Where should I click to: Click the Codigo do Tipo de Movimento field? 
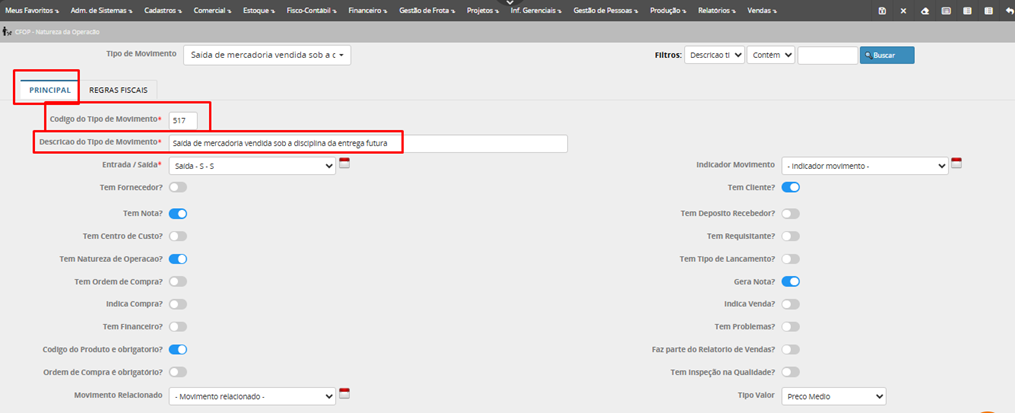tap(183, 120)
